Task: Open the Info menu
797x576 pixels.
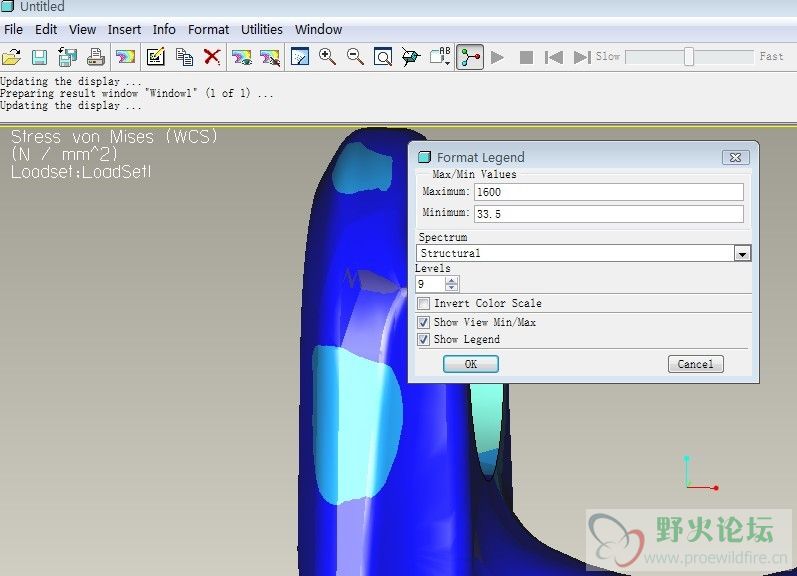Action: pyautogui.click(x=164, y=29)
